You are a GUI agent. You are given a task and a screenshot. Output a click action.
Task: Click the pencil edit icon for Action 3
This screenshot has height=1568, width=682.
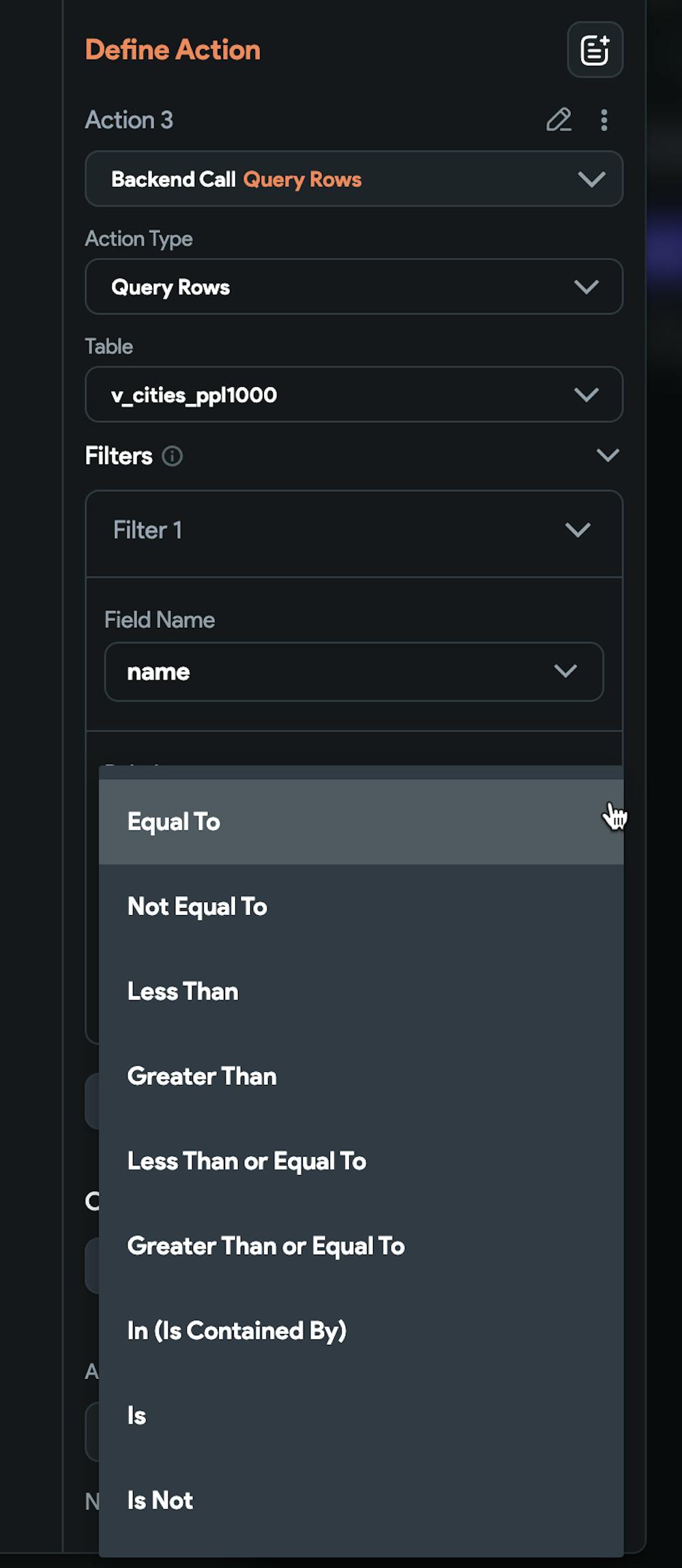coord(559,120)
